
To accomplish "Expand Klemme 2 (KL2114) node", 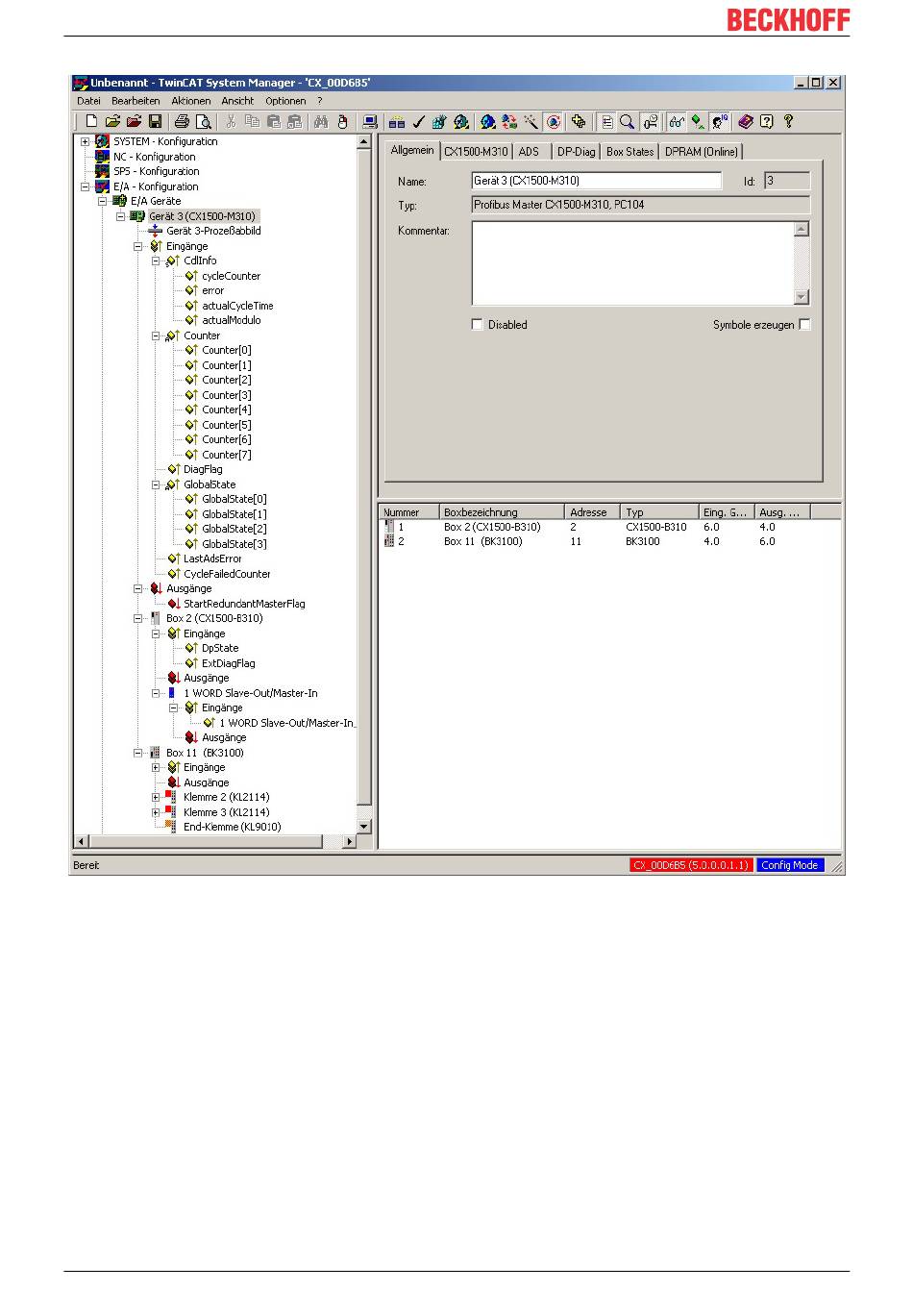I will (156, 797).
